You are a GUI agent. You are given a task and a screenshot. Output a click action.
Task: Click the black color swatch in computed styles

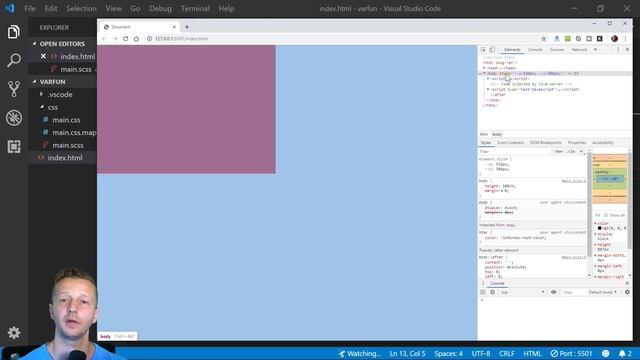pyautogui.click(x=600, y=228)
